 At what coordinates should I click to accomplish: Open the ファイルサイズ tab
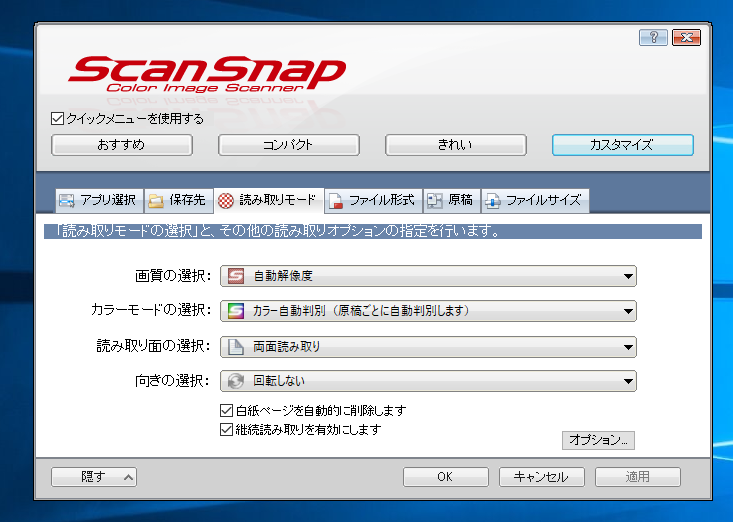pyautogui.click(x=535, y=200)
